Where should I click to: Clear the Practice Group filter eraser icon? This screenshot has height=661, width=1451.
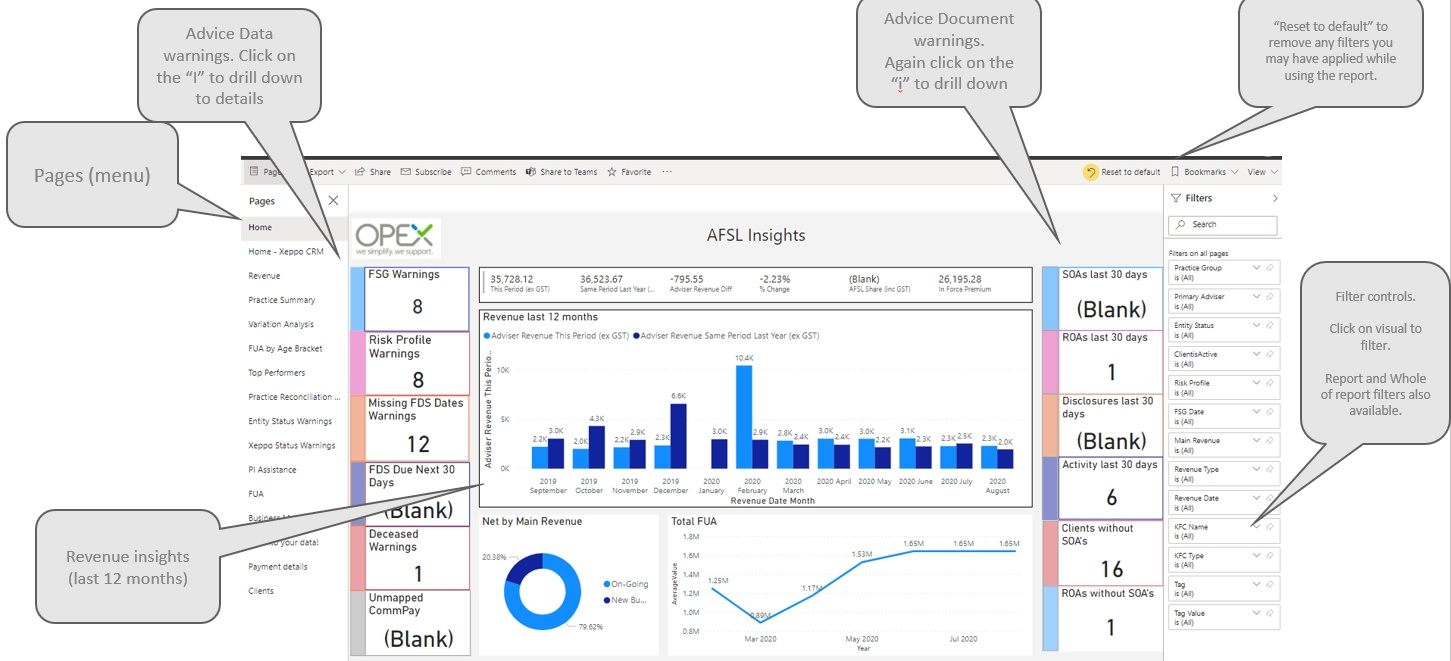(1270, 268)
